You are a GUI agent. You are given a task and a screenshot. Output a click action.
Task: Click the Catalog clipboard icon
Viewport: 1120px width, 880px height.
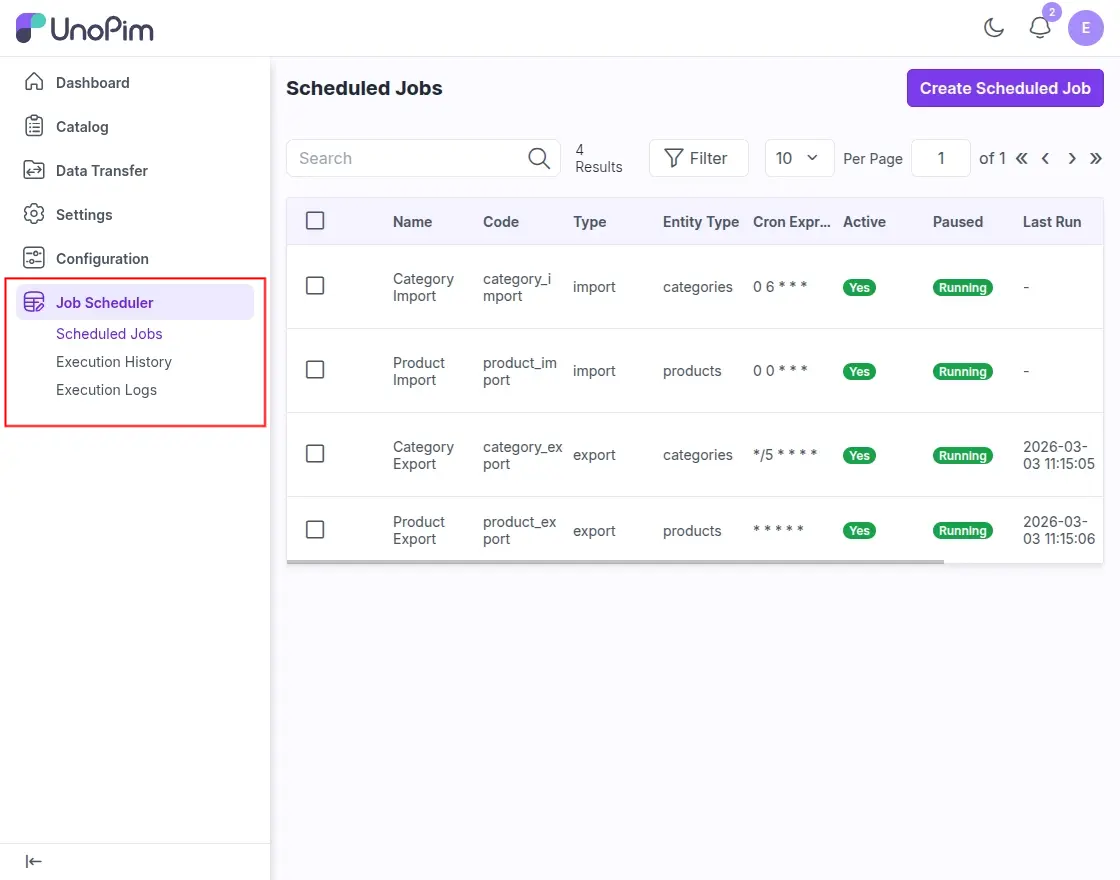pos(34,126)
